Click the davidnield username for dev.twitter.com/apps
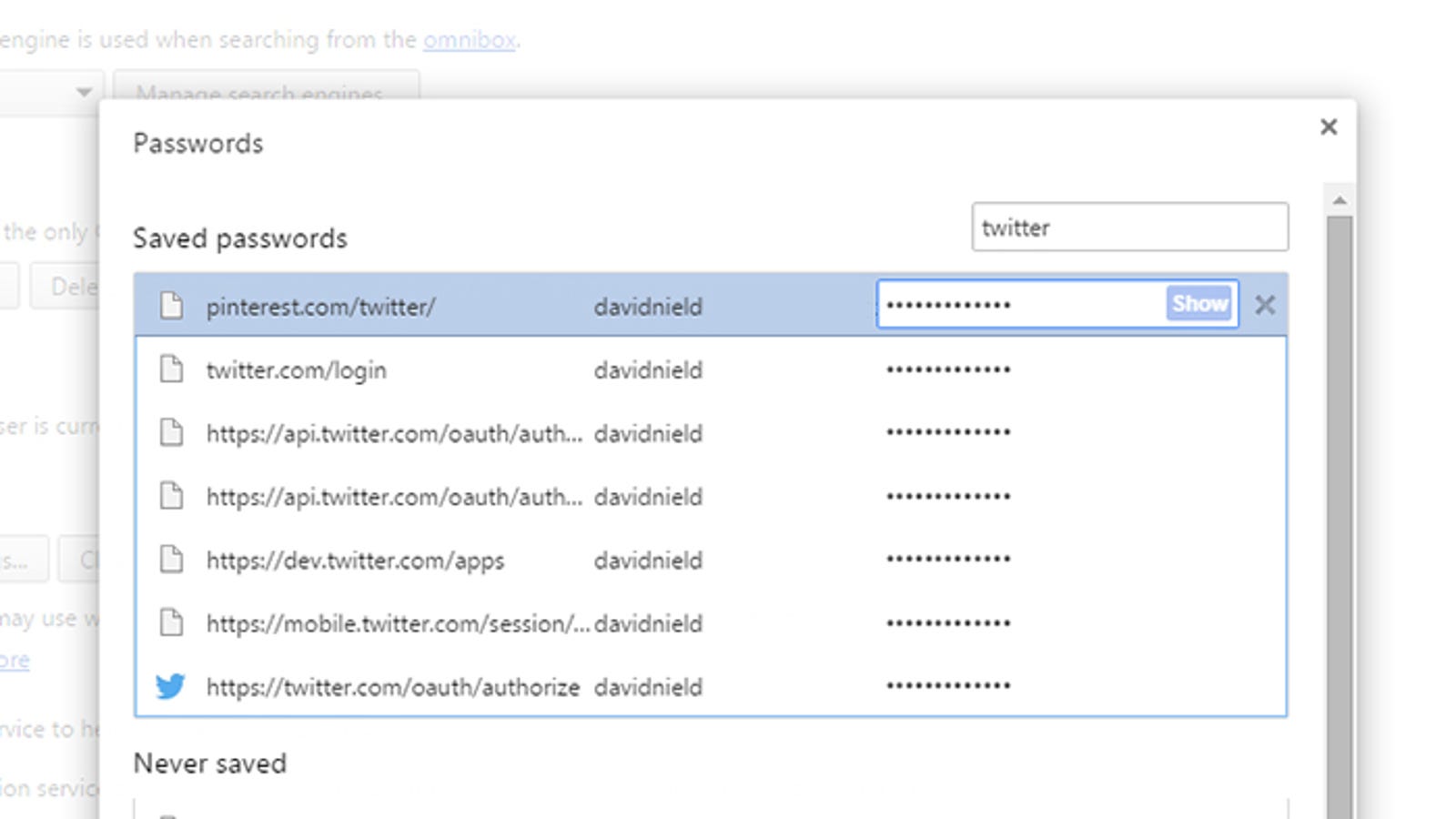Screen dimensions: 1456x819 click(648, 561)
